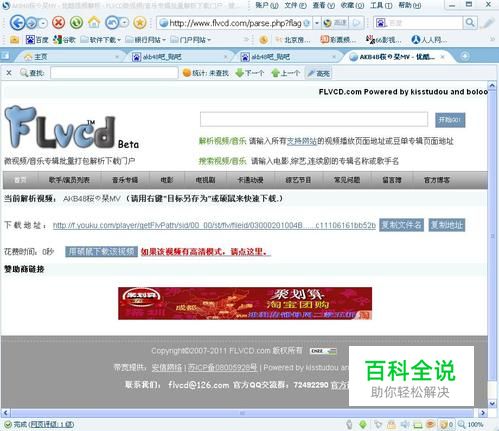Open the 查看 menu
The image size is (499, 431).
click(x=324, y=5)
